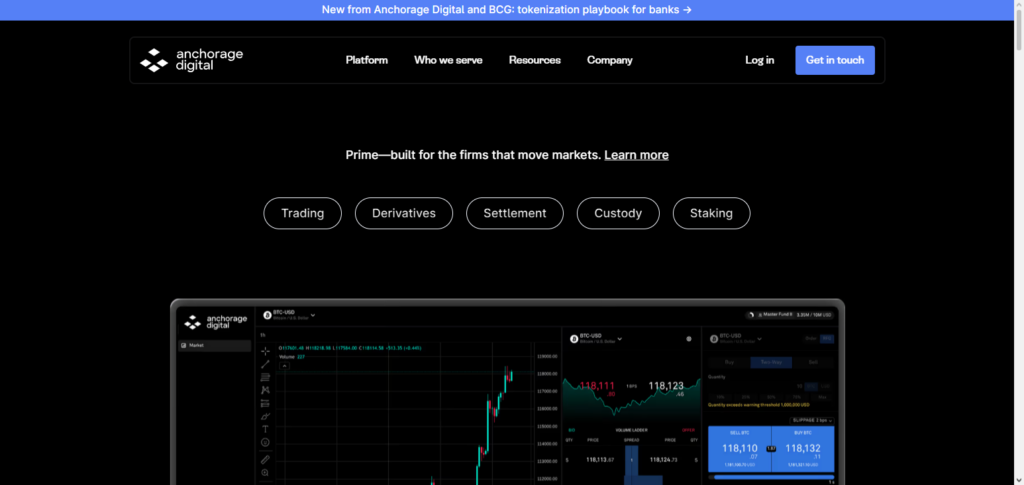The height and width of the screenshot is (485, 1024).
Task: Collapse the Volume indicator legend chevron
Action: tap(284, 366)
